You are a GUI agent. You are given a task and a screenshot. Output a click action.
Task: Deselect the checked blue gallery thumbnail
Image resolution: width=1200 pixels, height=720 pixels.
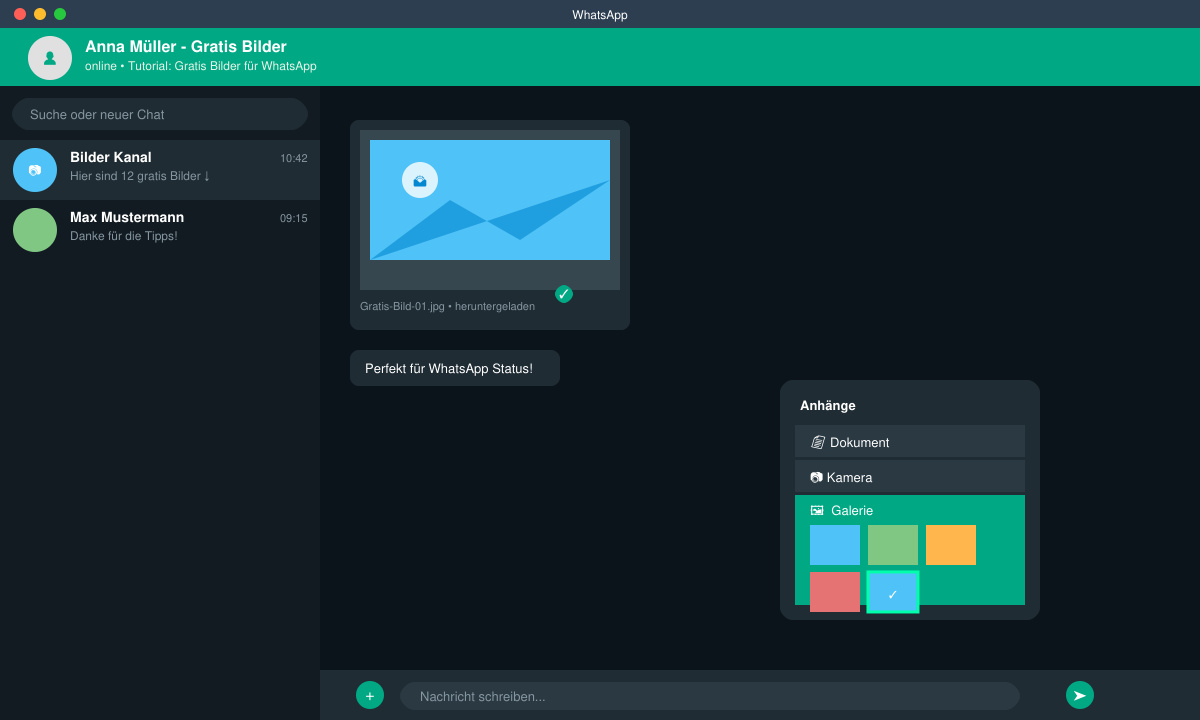pyautogui.click(x=893, y=592)
